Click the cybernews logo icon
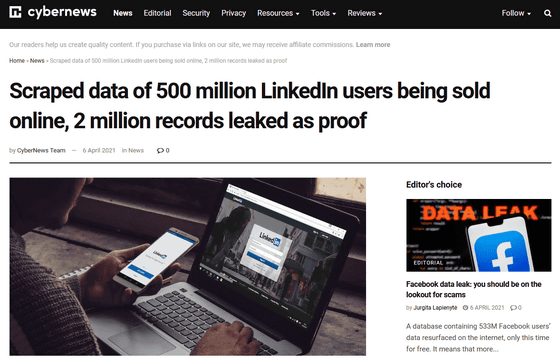This screenshot has width=560, height=360. point(15,12)
